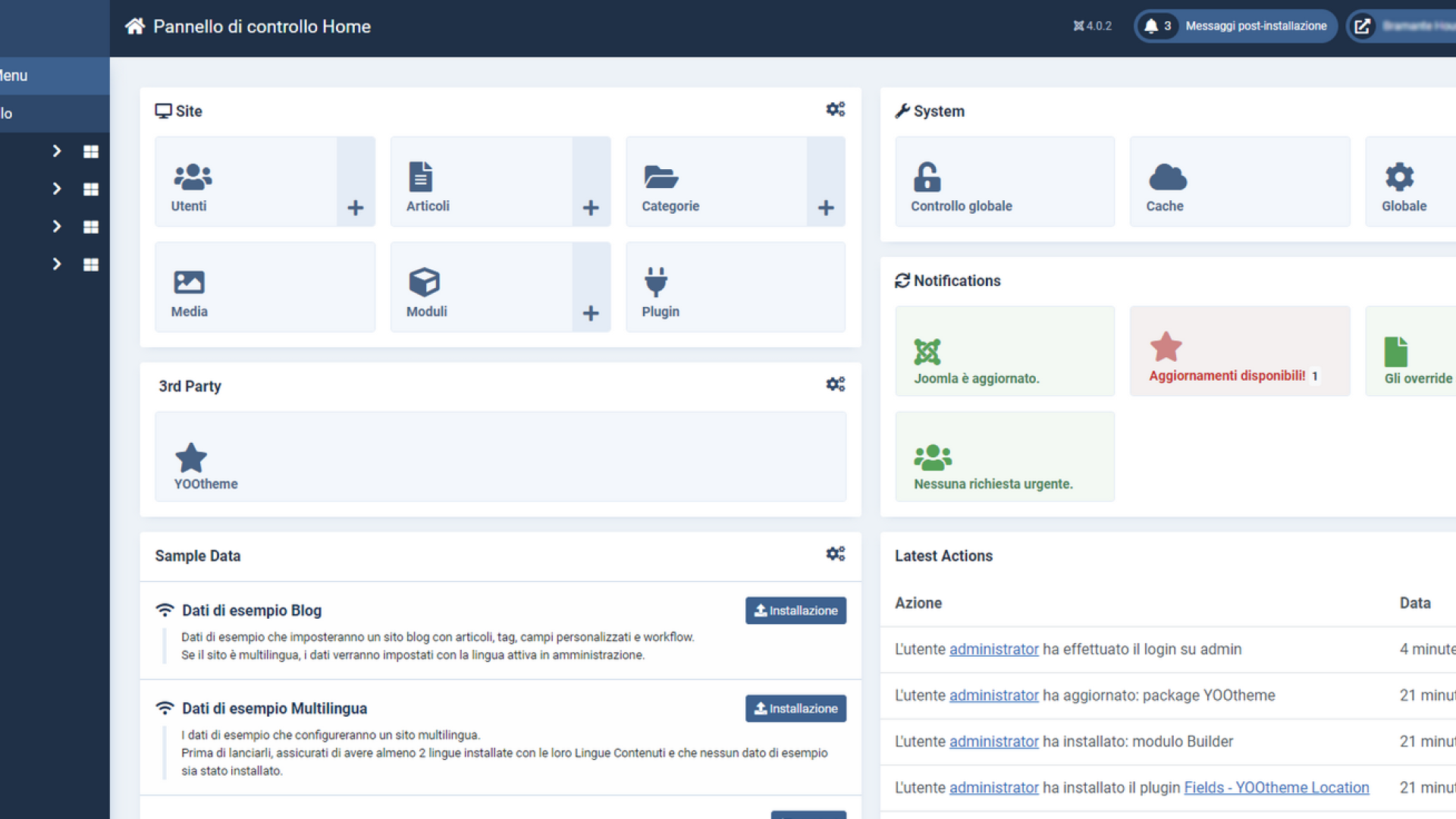Open the Media tile
This screenshot has height=819, width=1456.
tap(265, 287)
